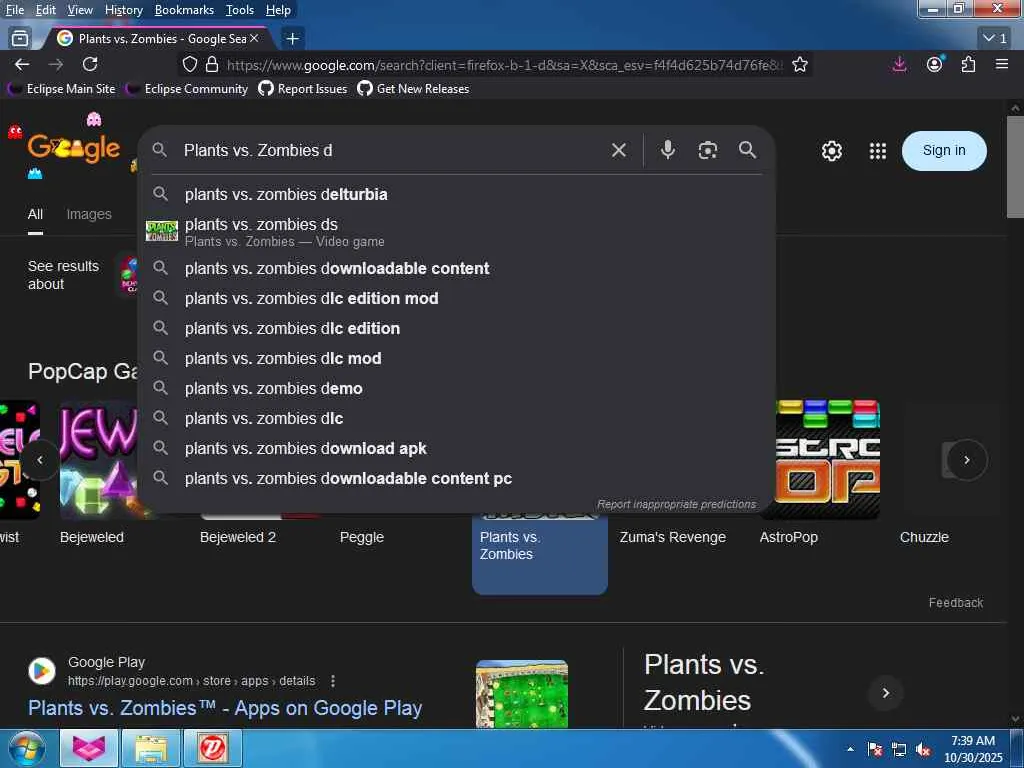The height and width of the screenshot is (768, 1024).
Task: Open the Eclipse Community bookmark
Action: [187, 89]
